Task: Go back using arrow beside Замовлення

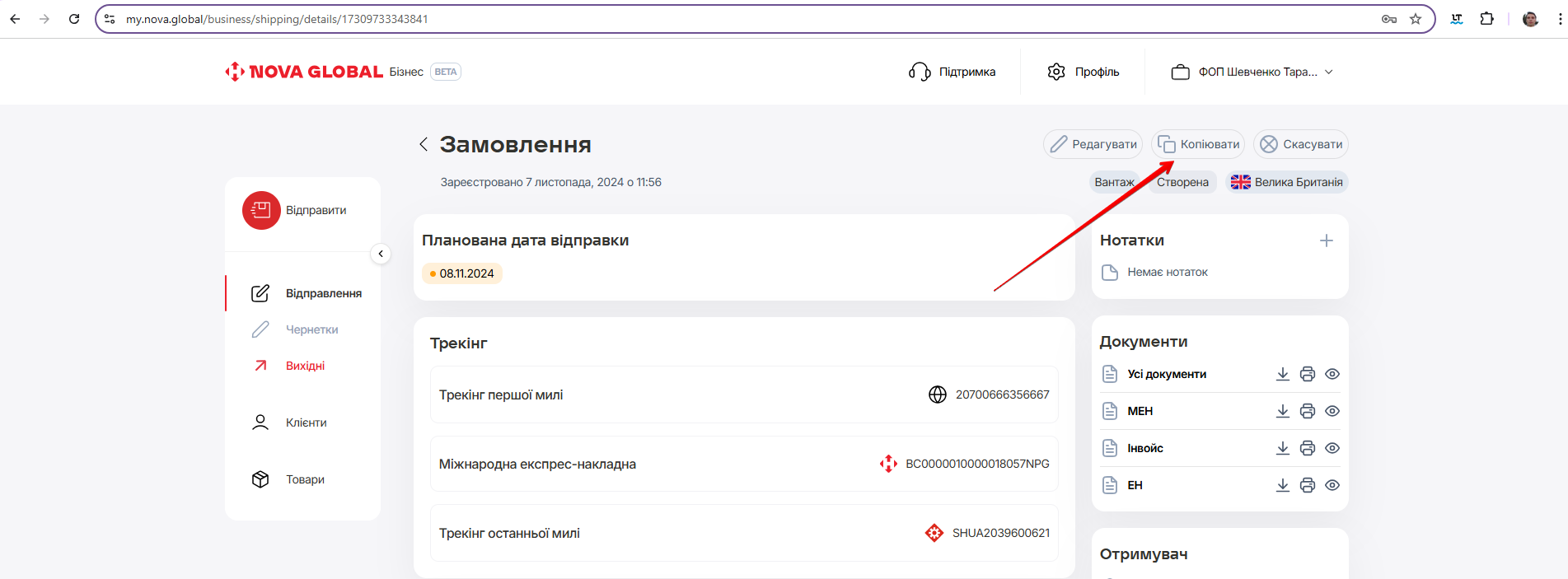Action: 424,144
